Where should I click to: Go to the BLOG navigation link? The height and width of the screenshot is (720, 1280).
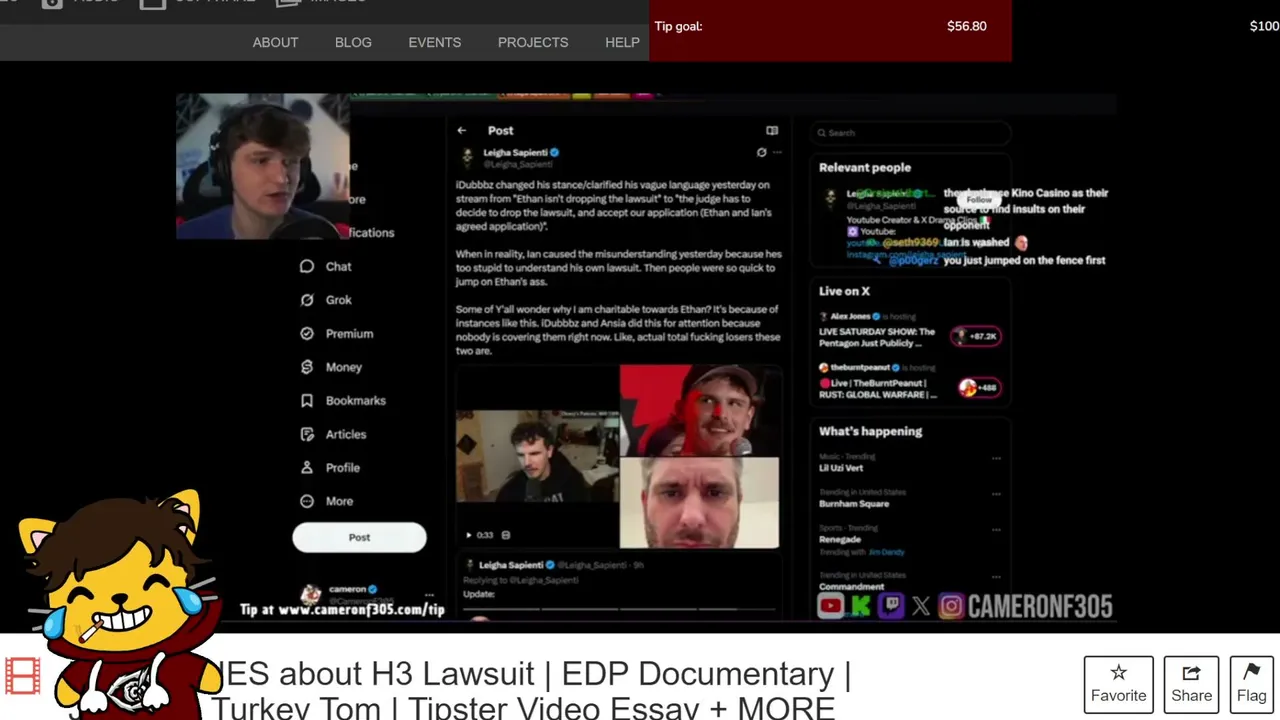point(353,42)
